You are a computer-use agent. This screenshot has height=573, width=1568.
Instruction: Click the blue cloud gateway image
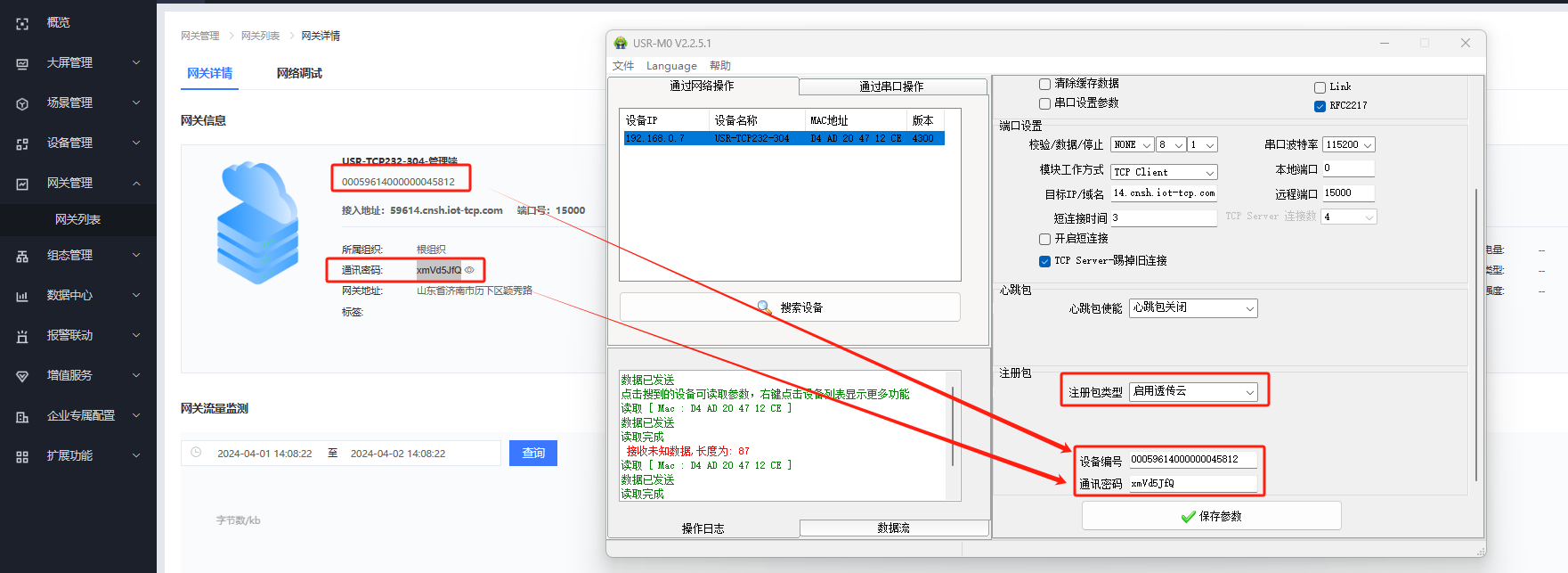(x=257, y=222)
